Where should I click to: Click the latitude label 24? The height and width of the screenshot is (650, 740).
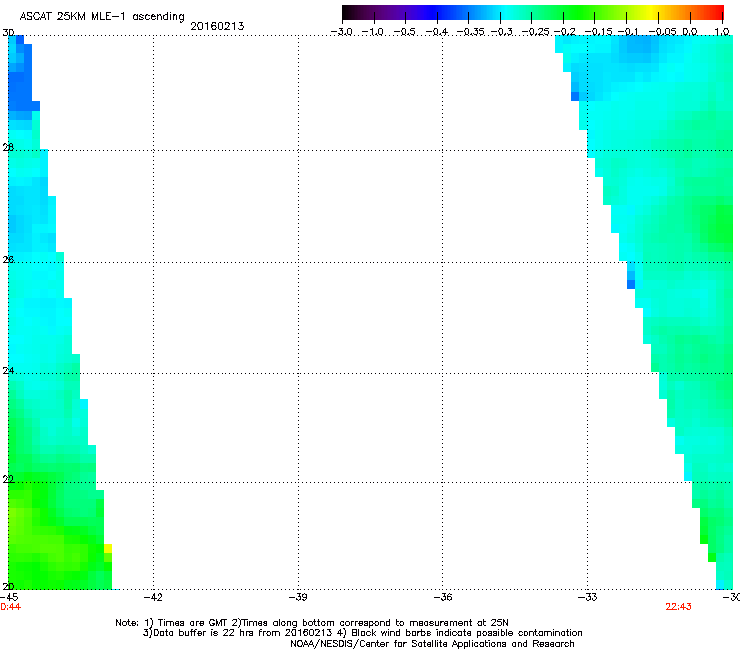tap(8, 371)
